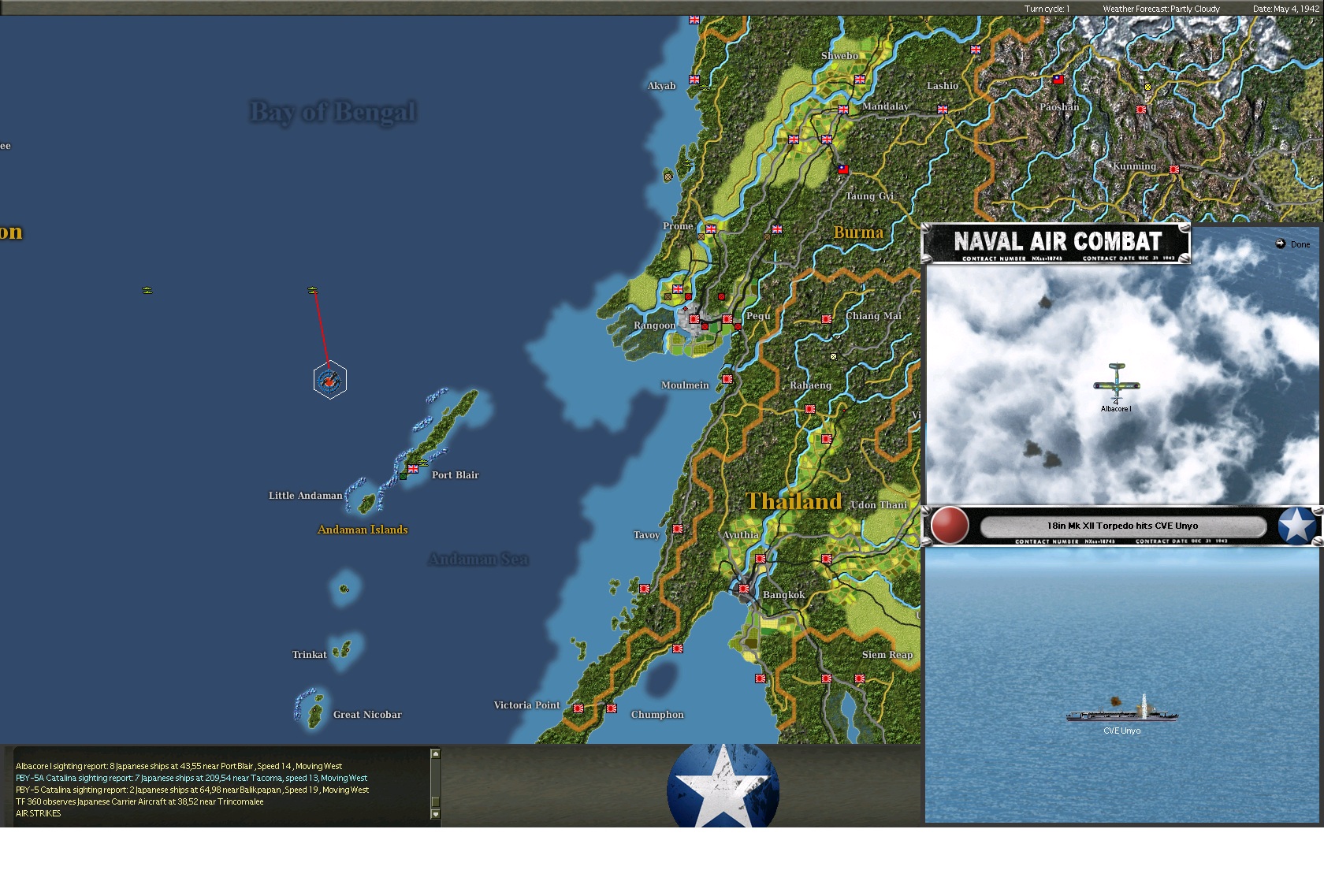Click the Turn cycle: 1 indicator

(x=1047, y=9)
